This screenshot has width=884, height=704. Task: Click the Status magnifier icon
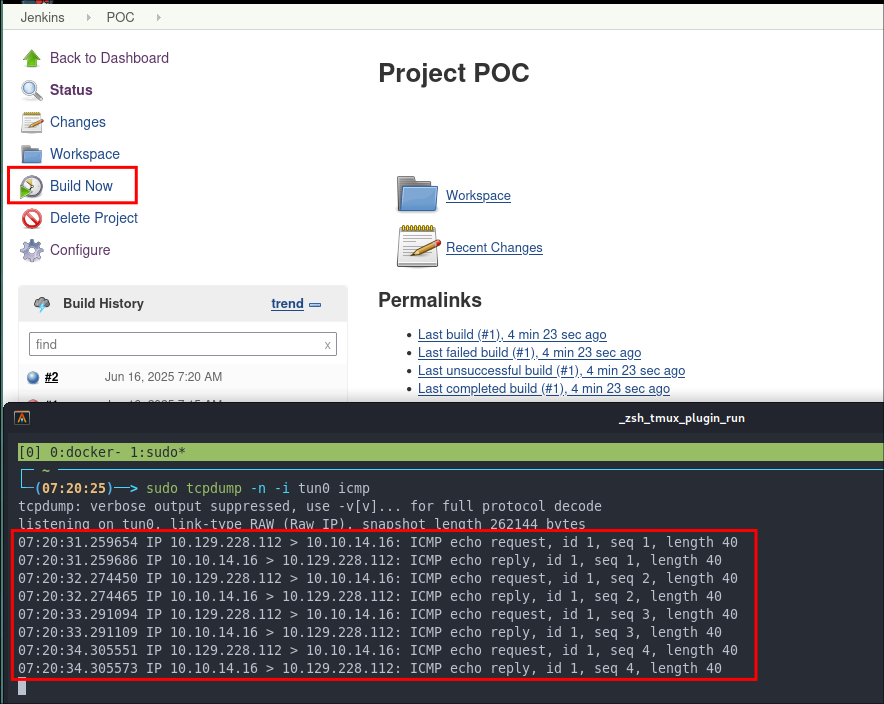click(x=32, y=90)
